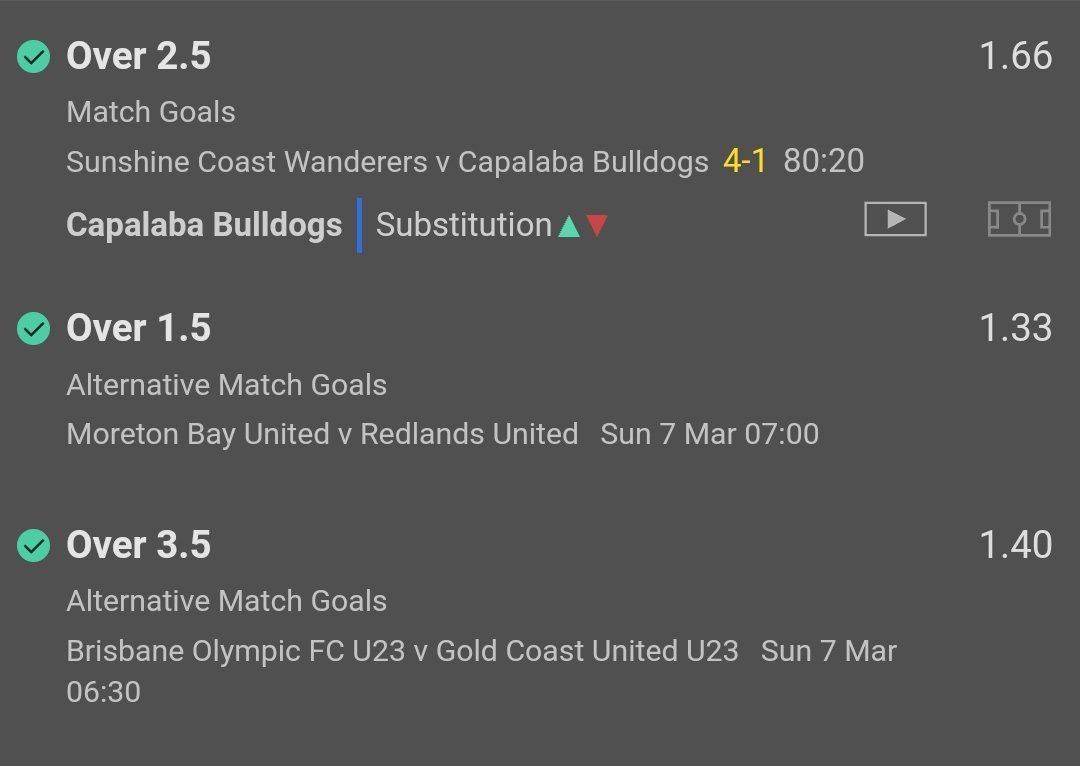Toggle the green check beside Over 3.5
1080x766 pixels.
coord(34,545)
